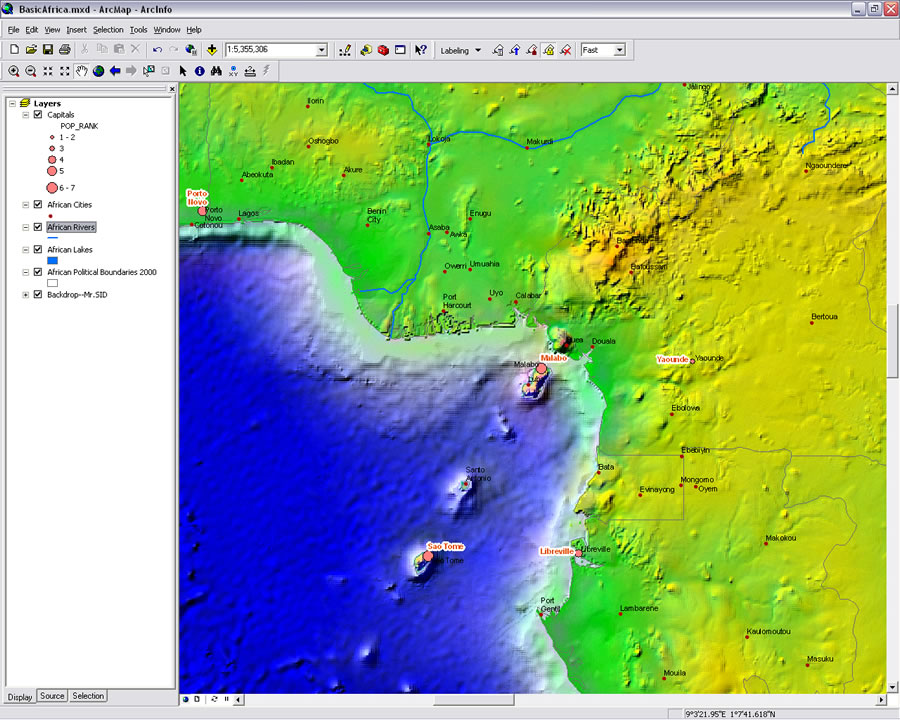Image resolution: width=900 pixels, height=720 pixels.
Task: Open the Selection menu
Action: (108, 30)
